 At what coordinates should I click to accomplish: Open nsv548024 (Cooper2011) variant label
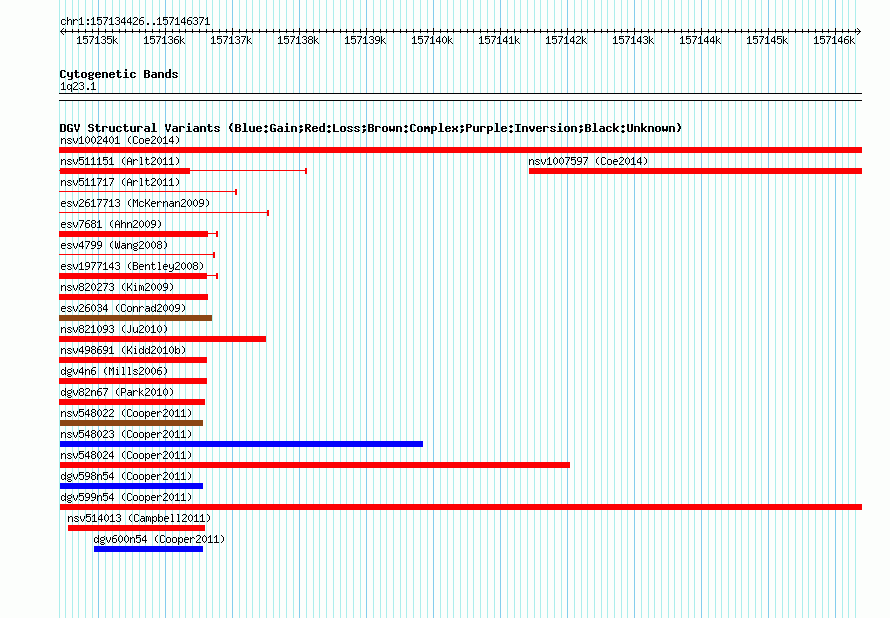tap(126, 455)
